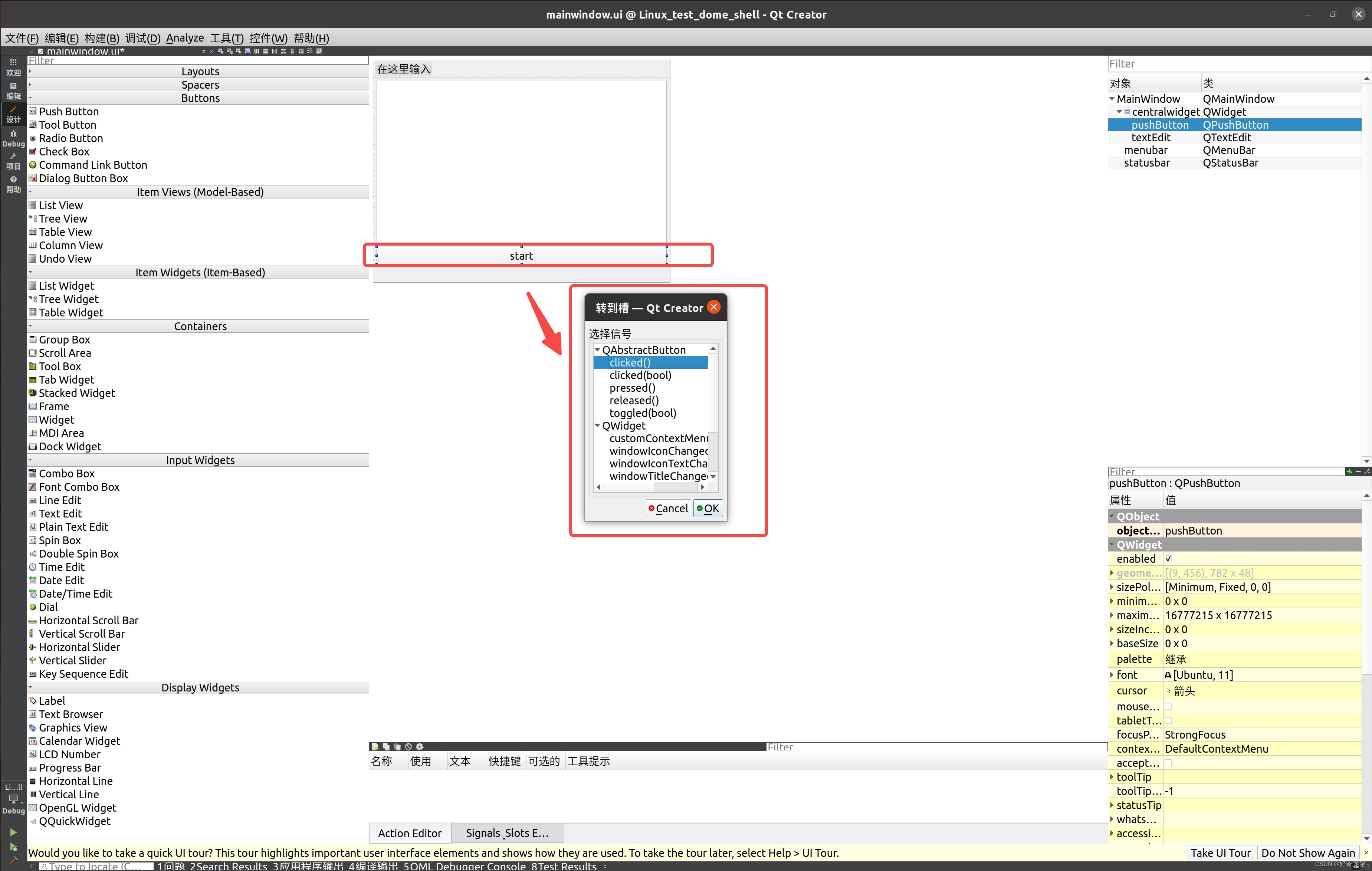This screenshot has width=1372, height=871.
Task: Click the Break Layout toolbar icon
Action: 311,51
